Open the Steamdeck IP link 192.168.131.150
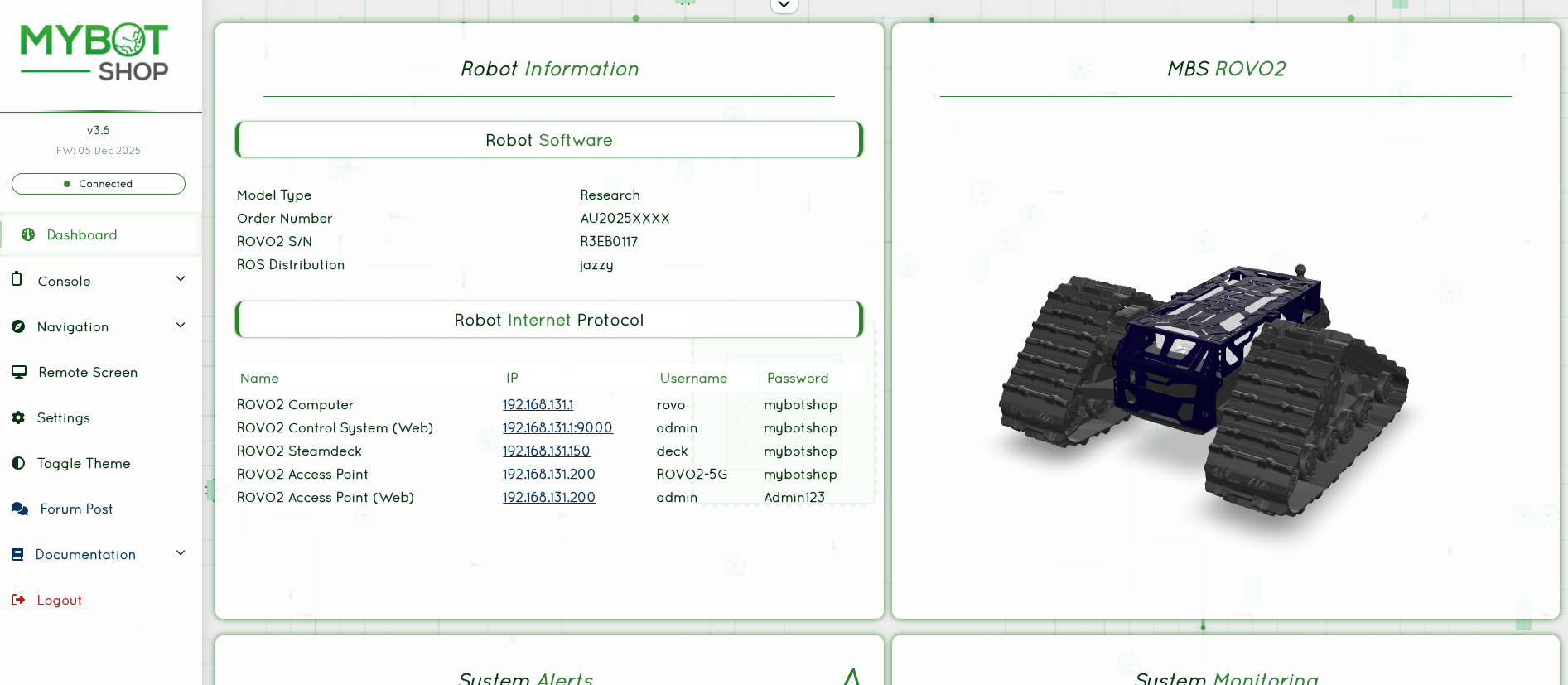This screenshot has height=685, width=1568. click(x=546, y=451)
